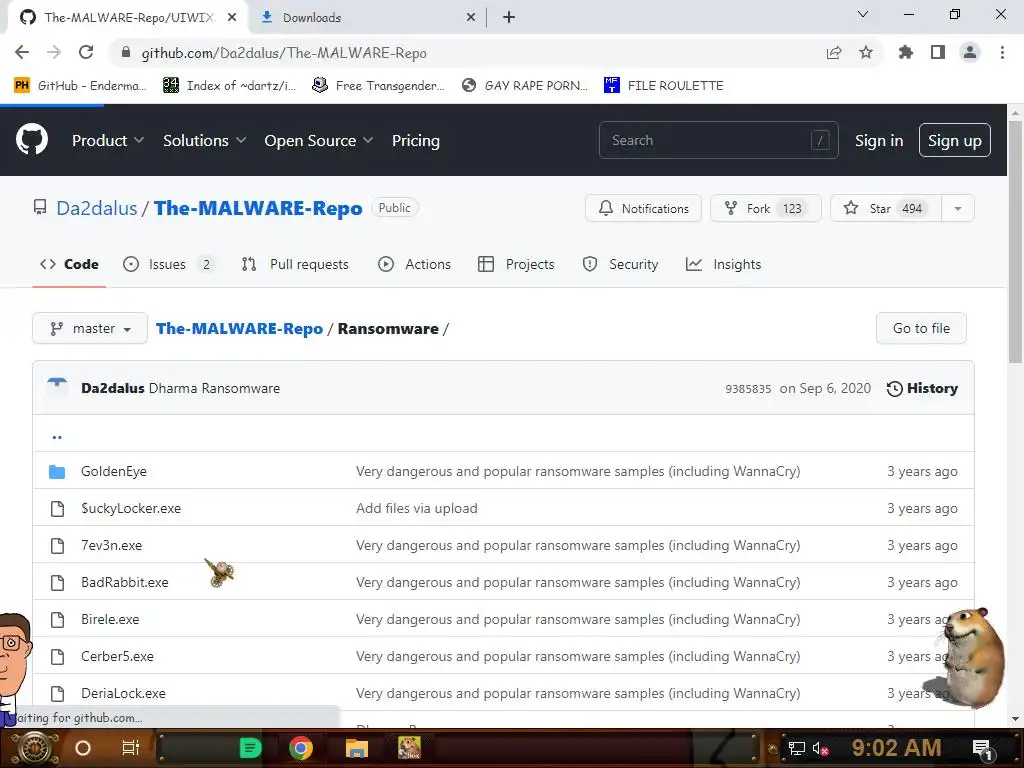
Task: Expand the Open Source menu
Action: (x=319, y=140)
